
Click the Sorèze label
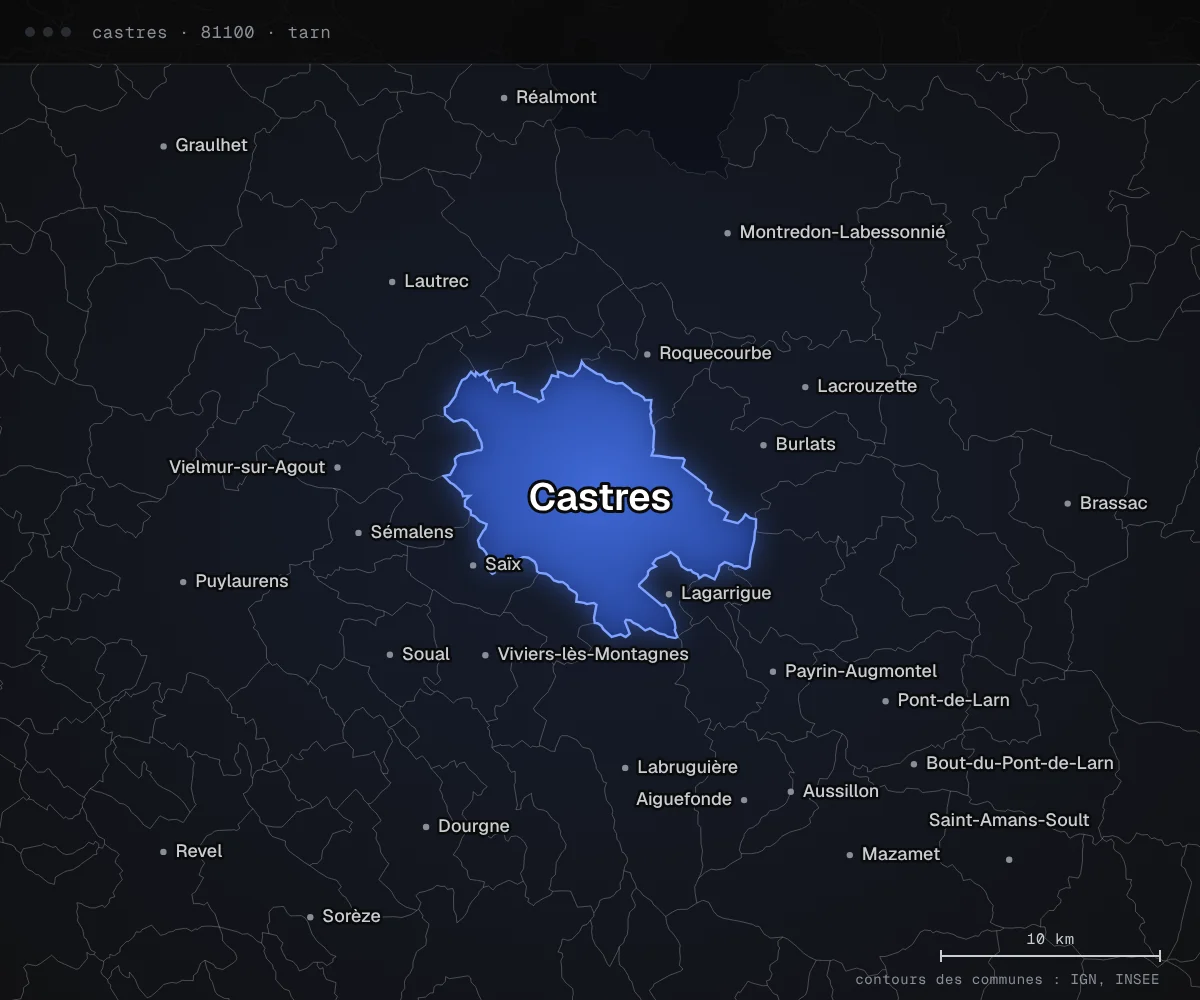tap(351, 916)
